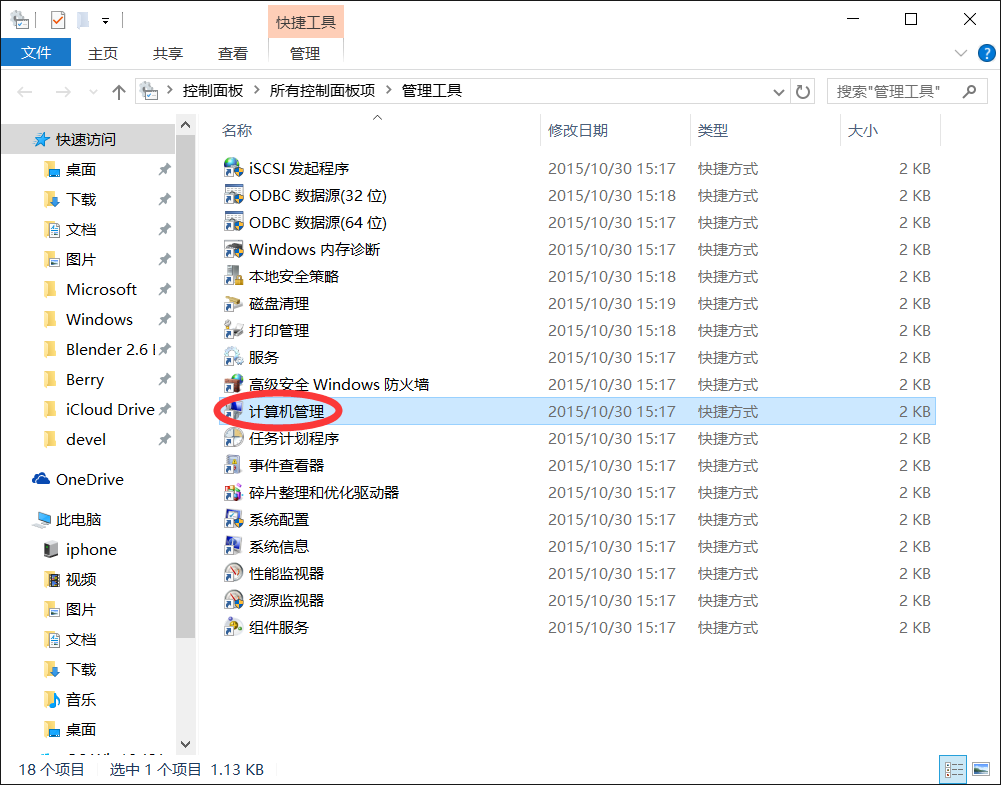Screen dimensions: 1001x785
Task: Navigate to 控制面板 in breadcrumb path
Action: coord(213,91)
